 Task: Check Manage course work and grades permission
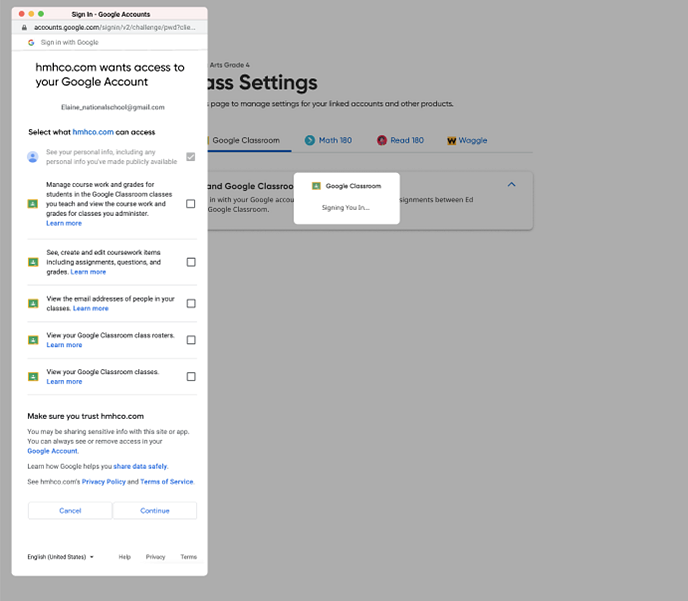click(190, 204)
